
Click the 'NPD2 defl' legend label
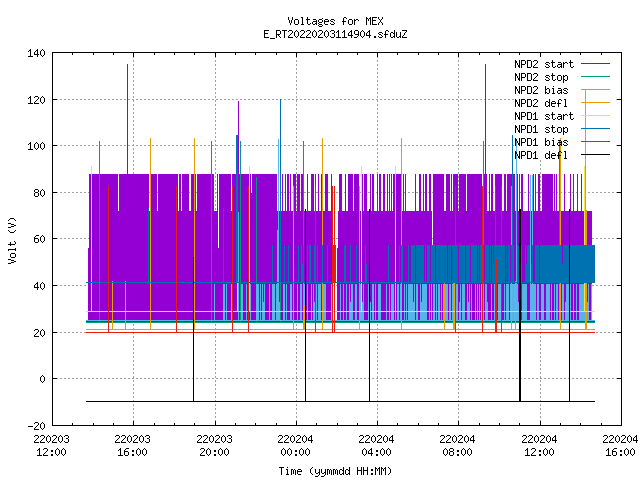click(541, 103)
